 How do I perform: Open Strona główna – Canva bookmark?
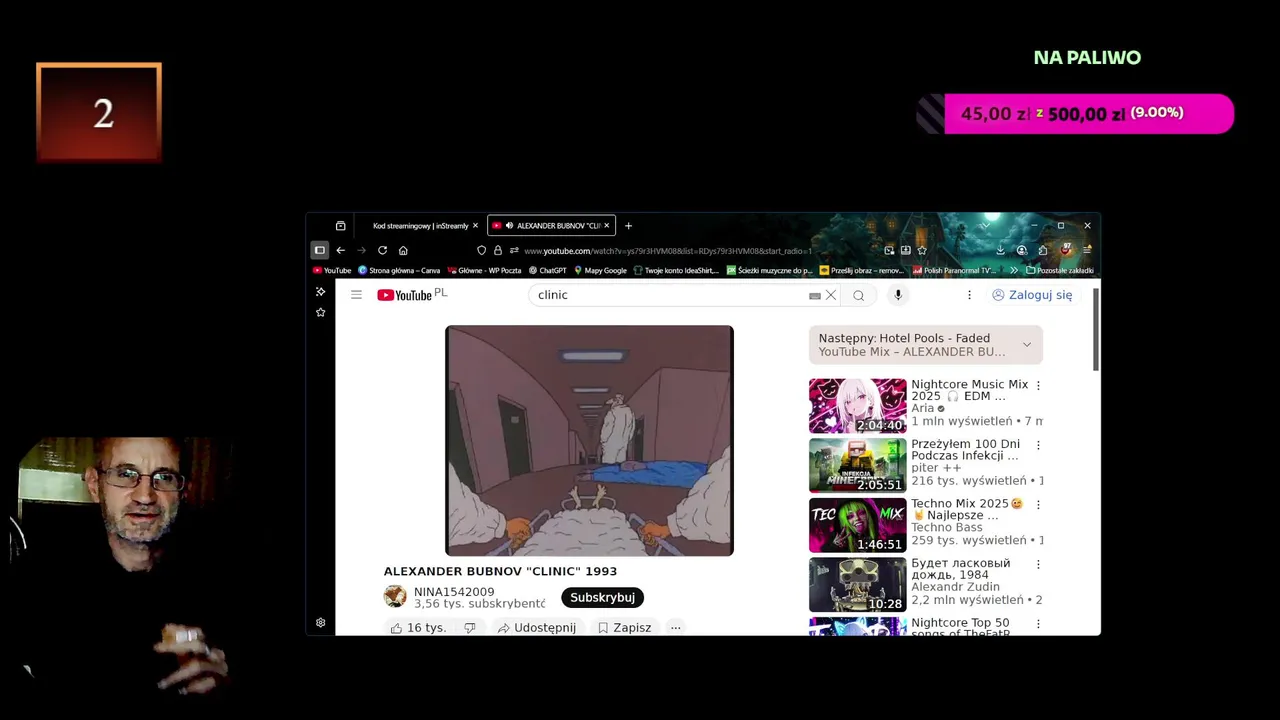(x=399, y=270)
